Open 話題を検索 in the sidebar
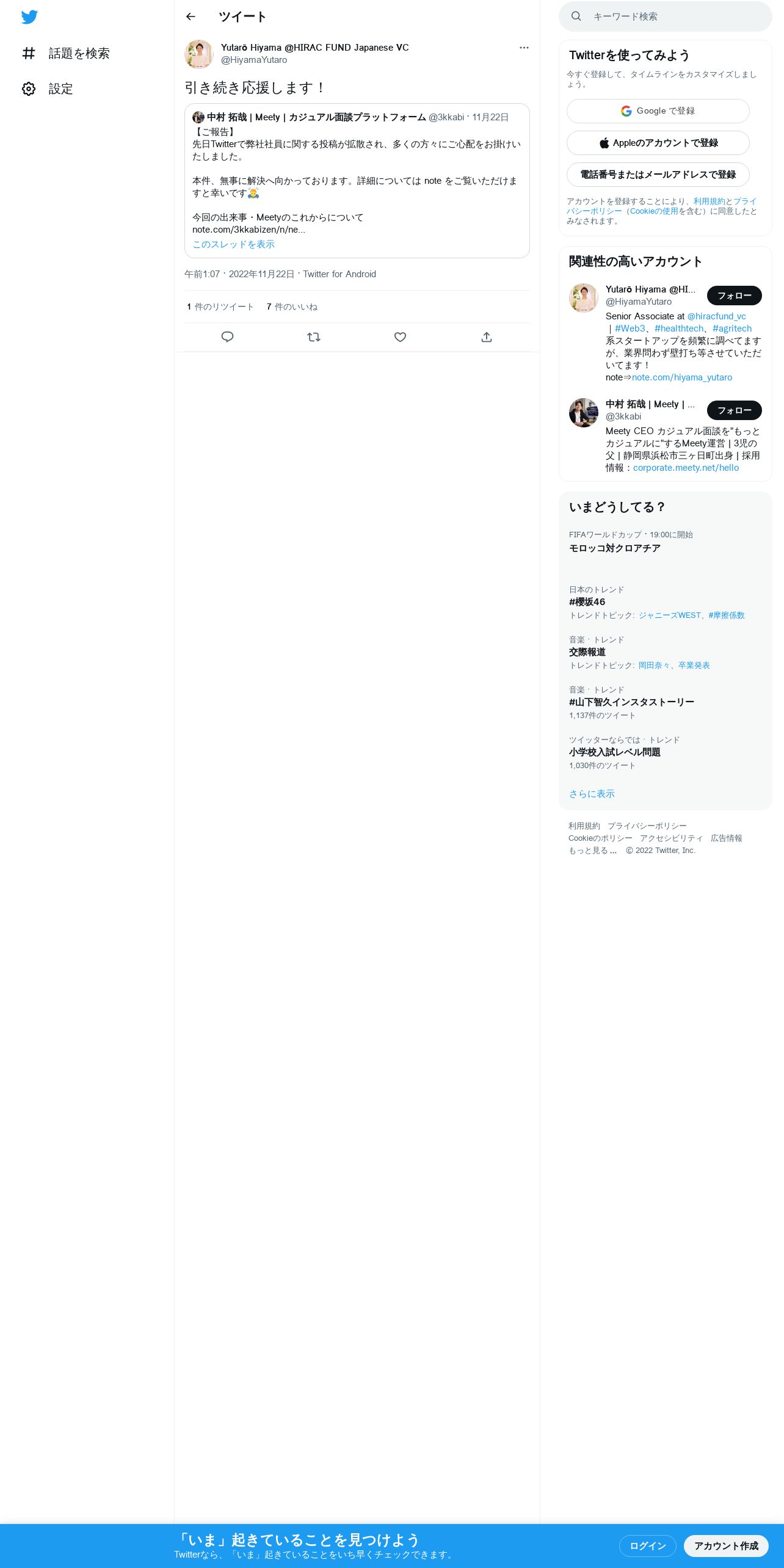 [x=66, y=53]
